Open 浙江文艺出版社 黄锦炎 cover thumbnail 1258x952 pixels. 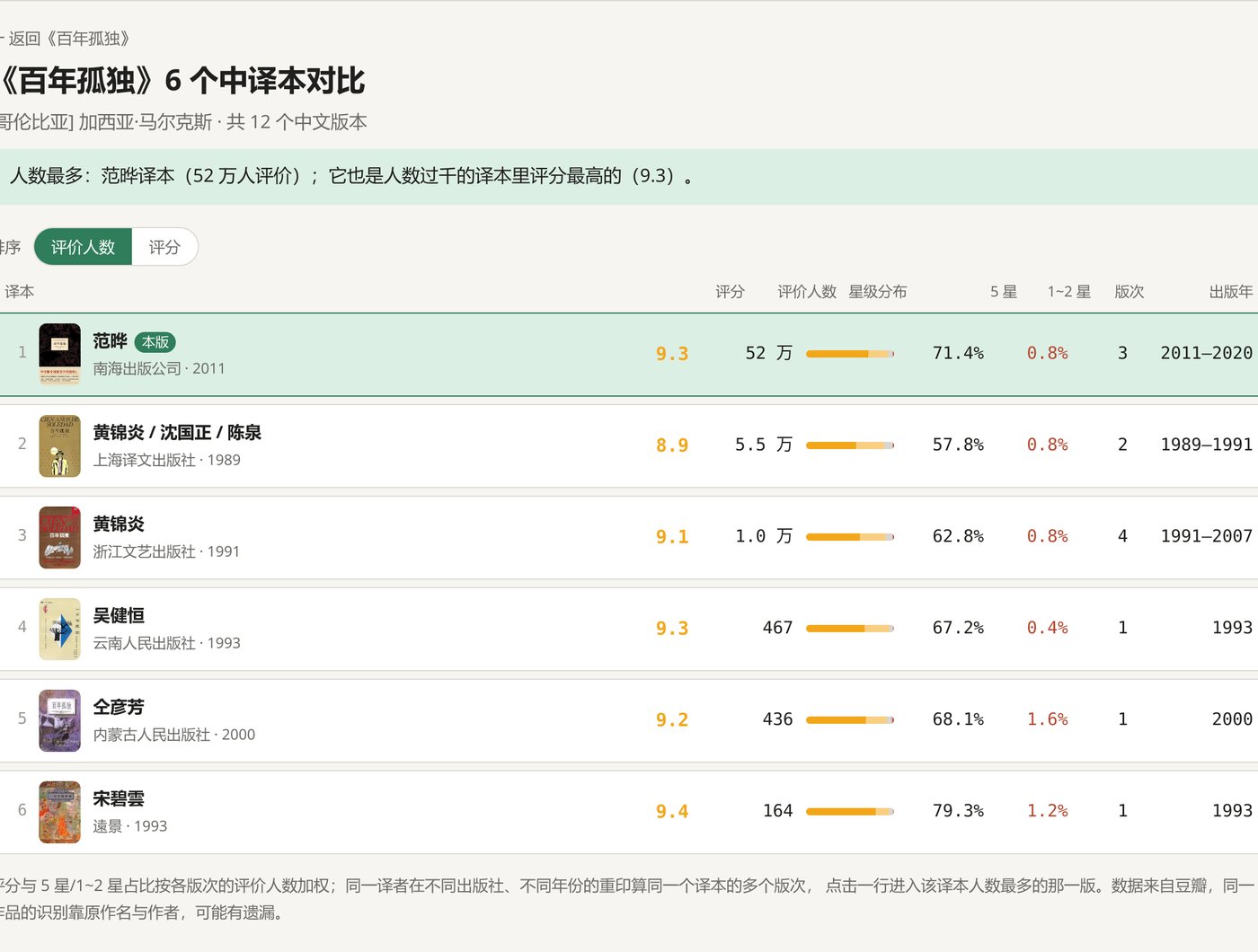(x=59, y=537)
